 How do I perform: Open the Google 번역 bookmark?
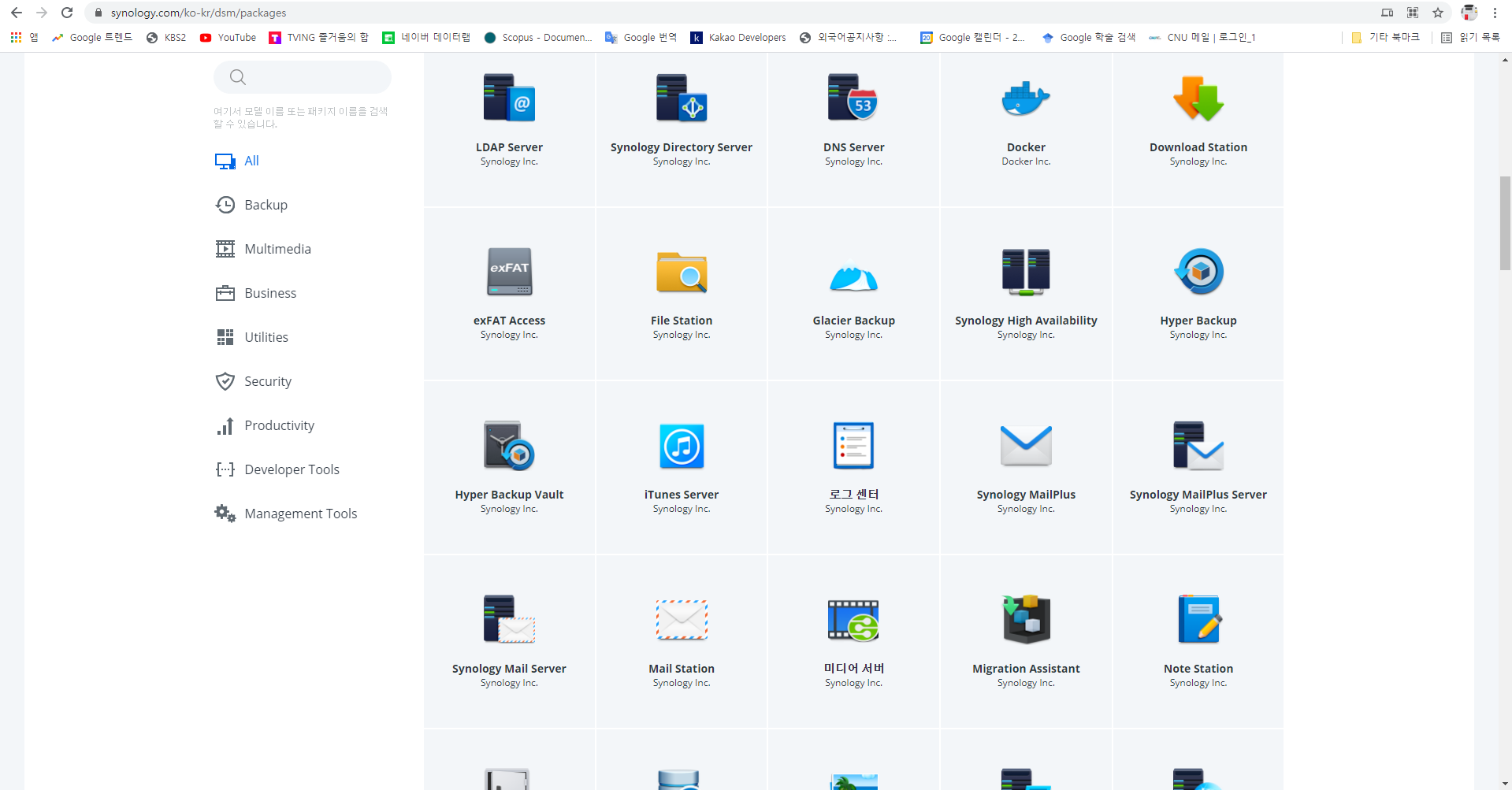pos(641,37)
